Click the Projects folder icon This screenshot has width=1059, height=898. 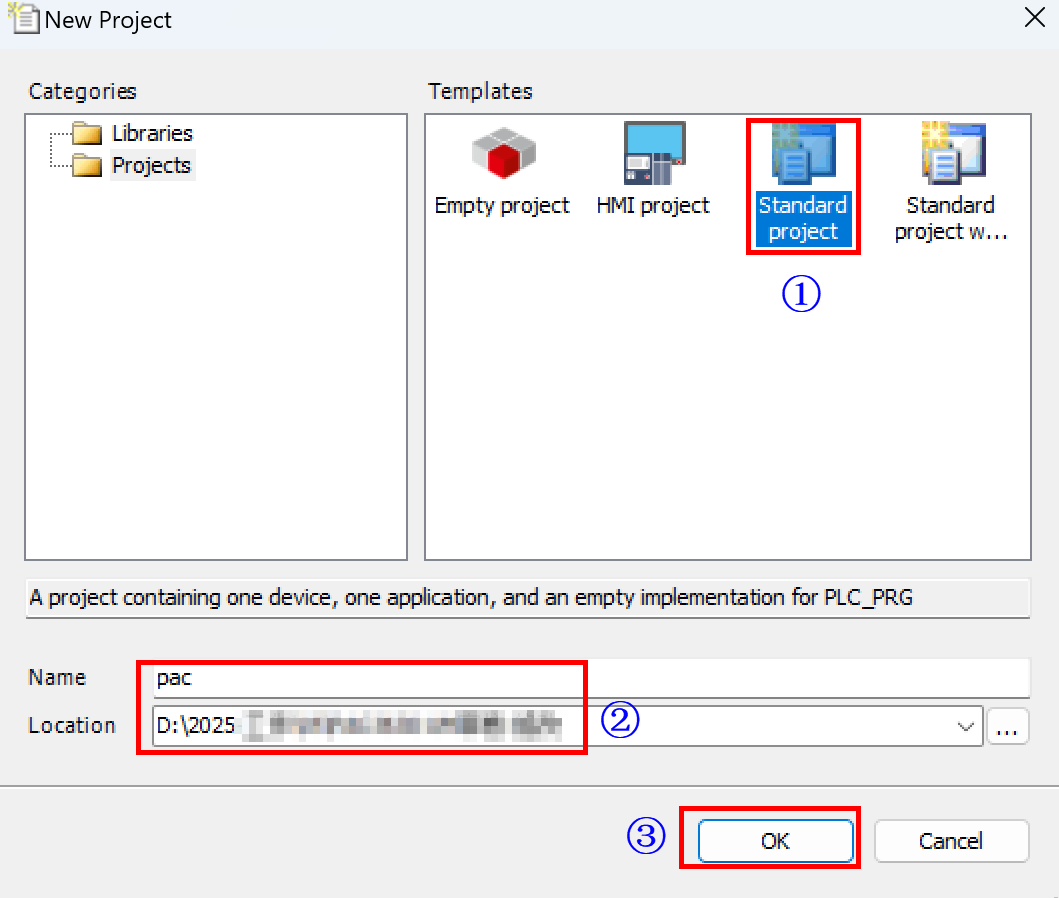click(88, 166)
